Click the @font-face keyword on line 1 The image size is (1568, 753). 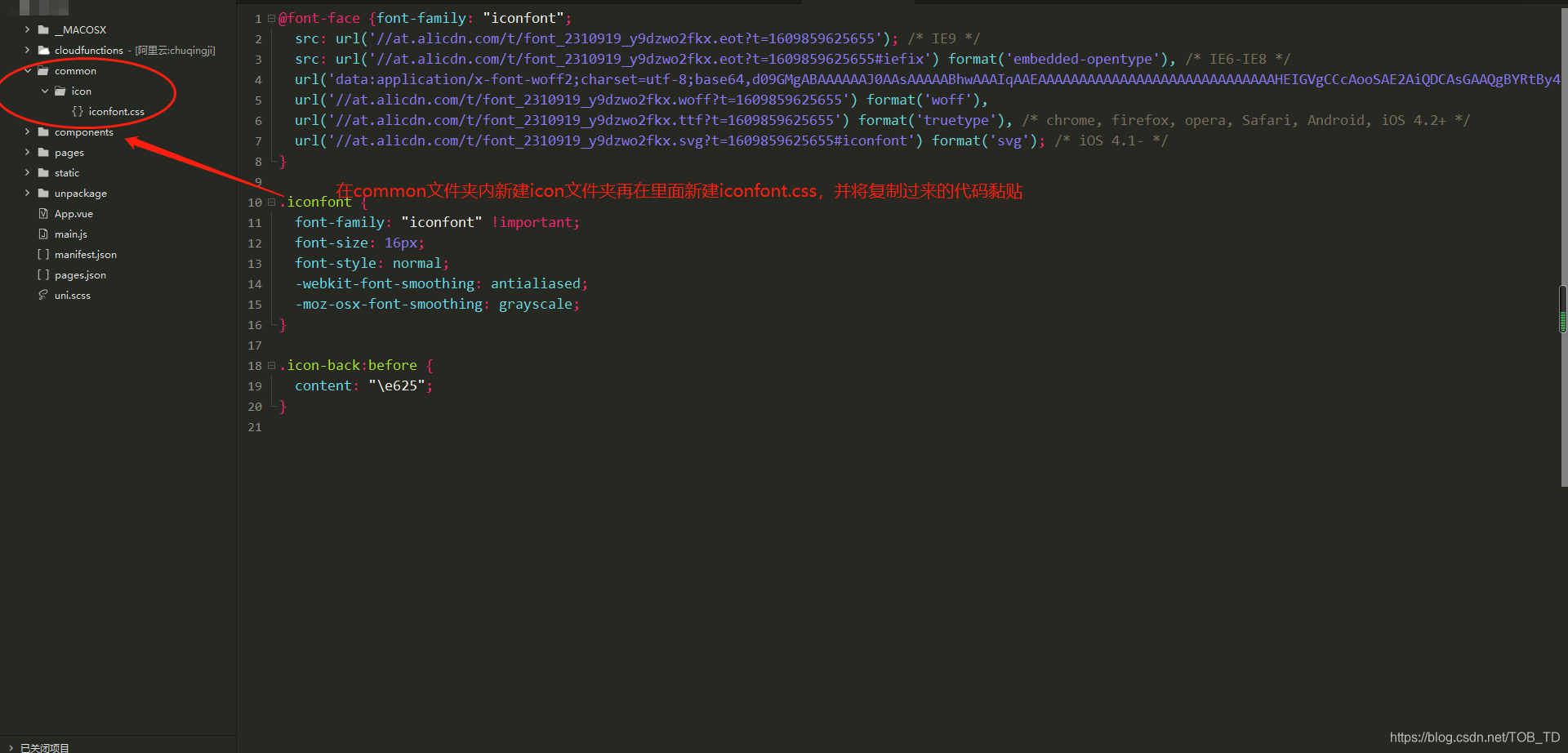point(319,19)
